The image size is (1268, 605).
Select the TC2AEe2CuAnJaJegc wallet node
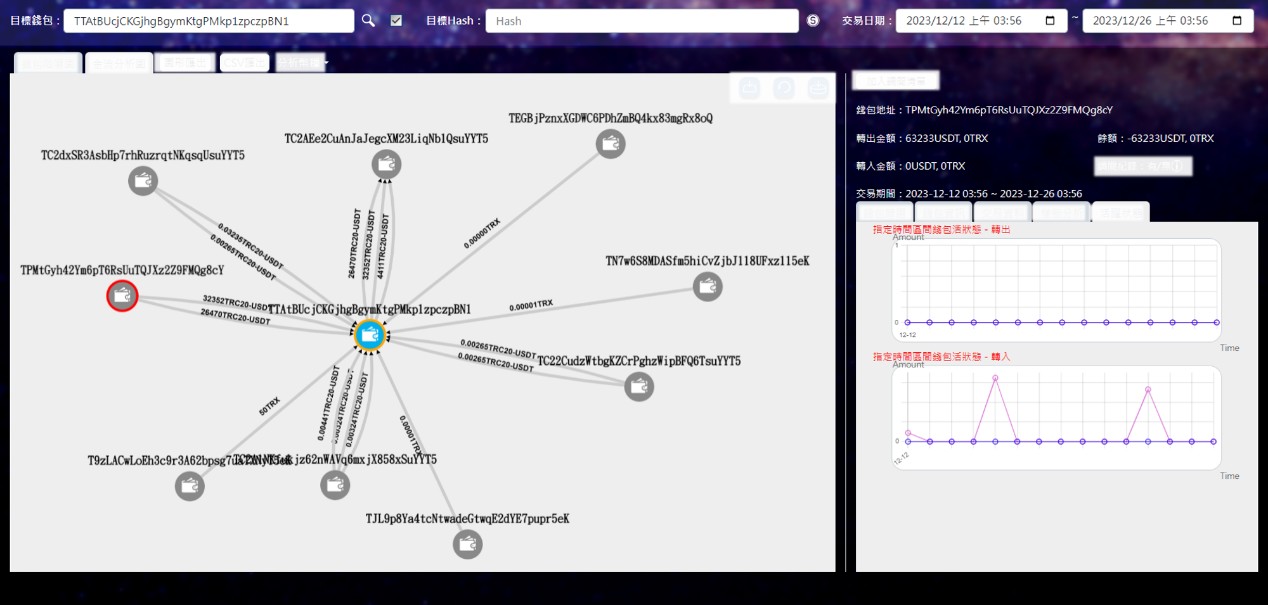tap(386, 164)
